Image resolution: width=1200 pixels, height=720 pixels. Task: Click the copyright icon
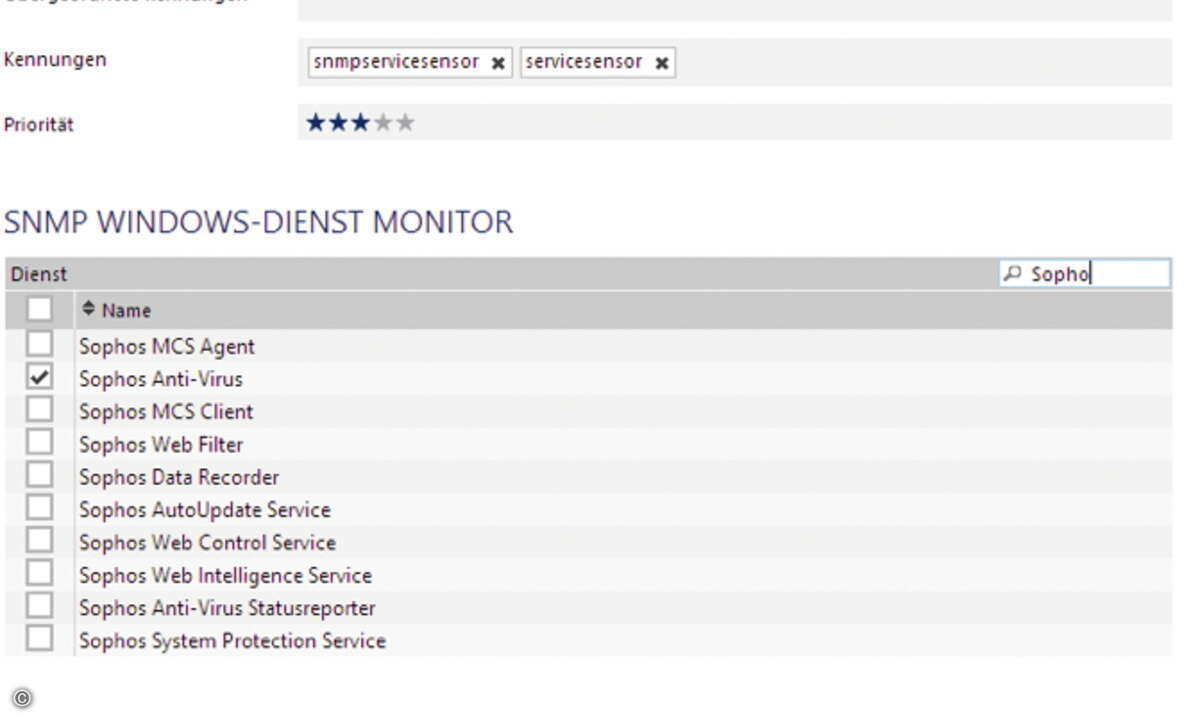[x=22, y=698]
